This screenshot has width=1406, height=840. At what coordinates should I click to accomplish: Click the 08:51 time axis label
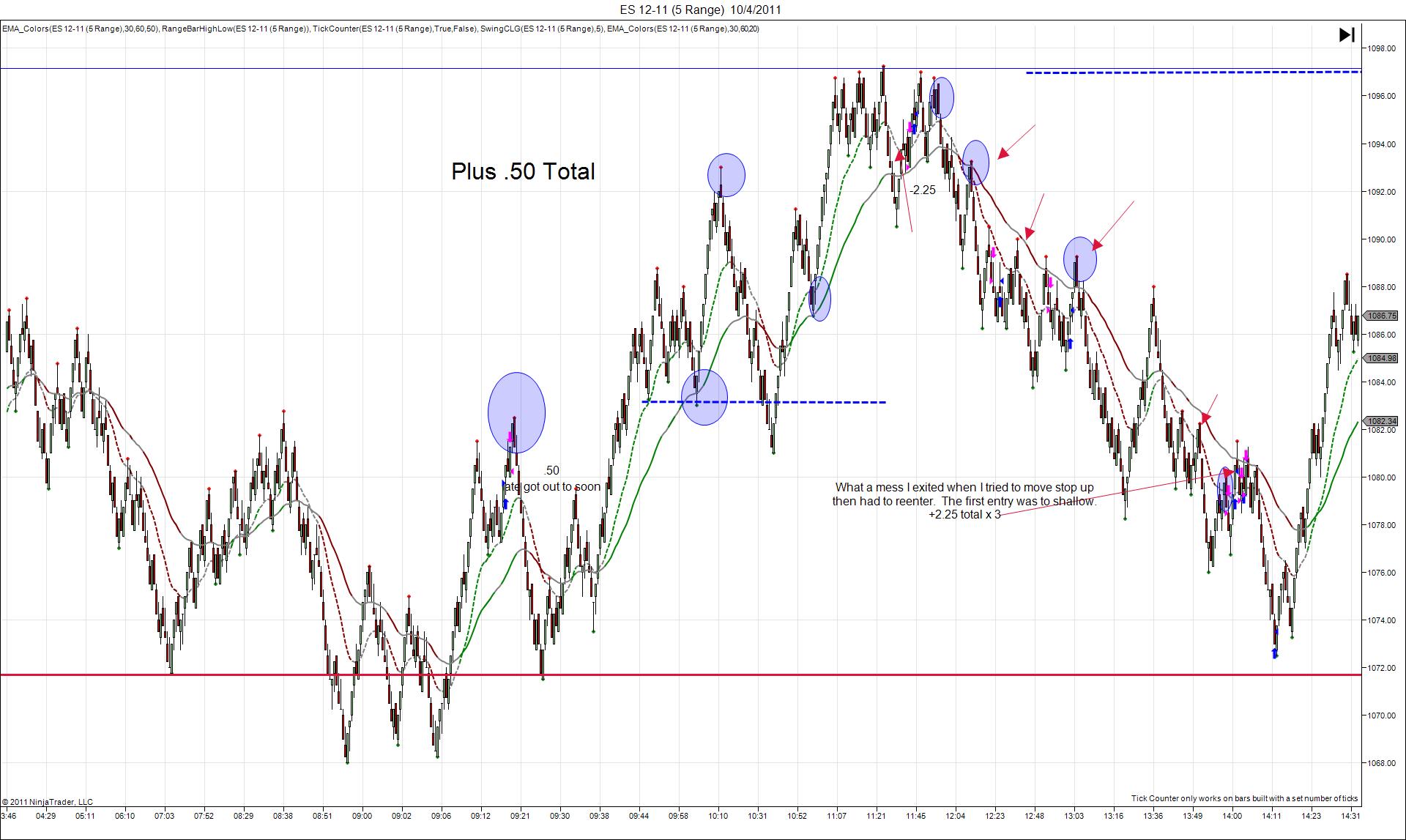[x=322, y=816]
